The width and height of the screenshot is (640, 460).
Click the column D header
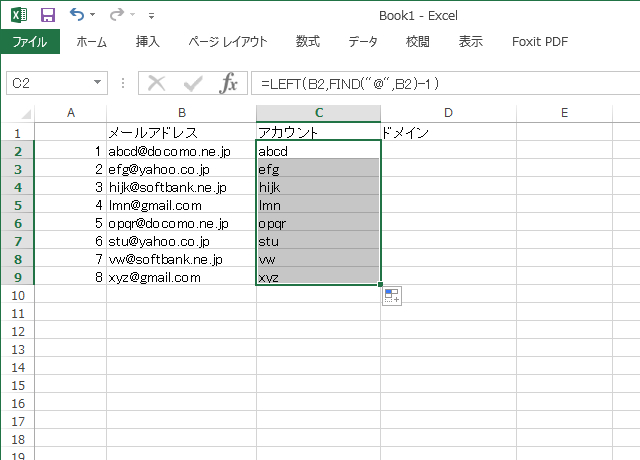(x=448, y=113)
